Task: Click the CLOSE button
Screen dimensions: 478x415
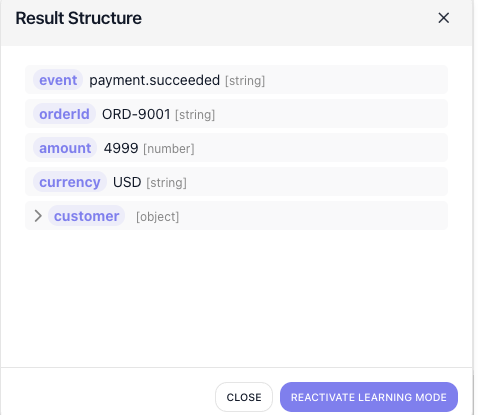Action: 244,397
